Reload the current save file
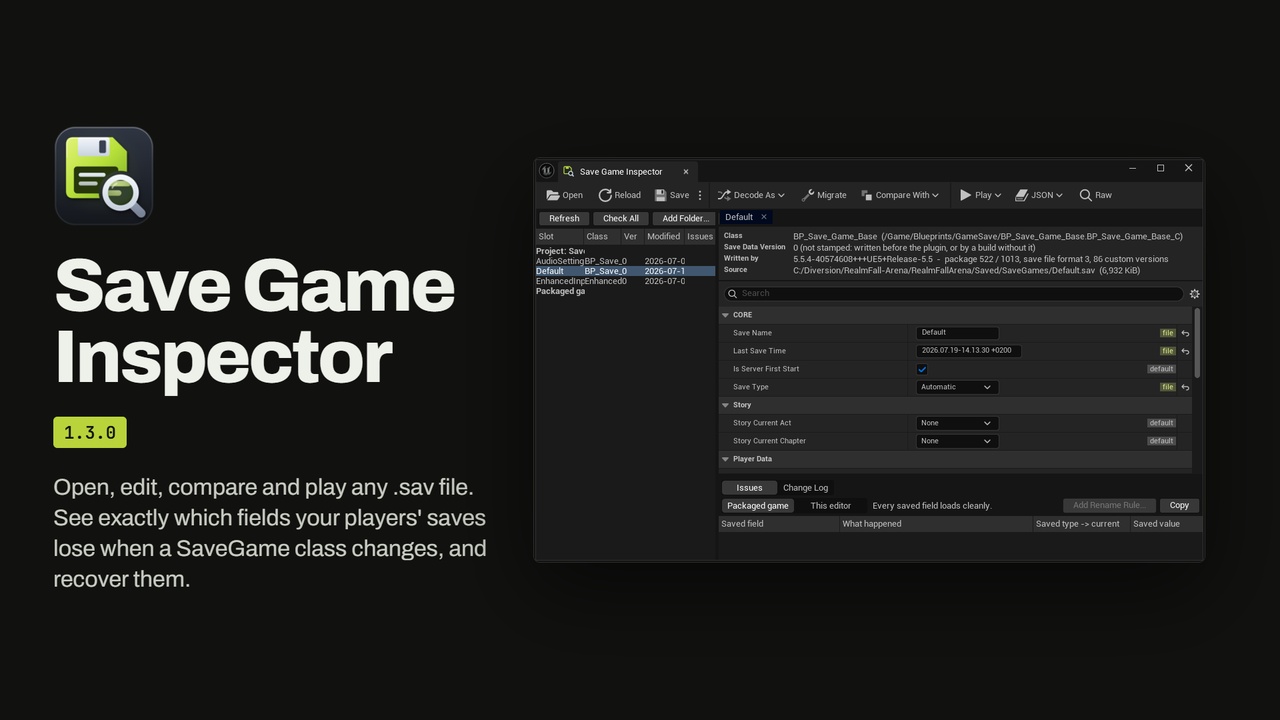The height and width of the screenshot is (720, 1280). pos(620,195)
